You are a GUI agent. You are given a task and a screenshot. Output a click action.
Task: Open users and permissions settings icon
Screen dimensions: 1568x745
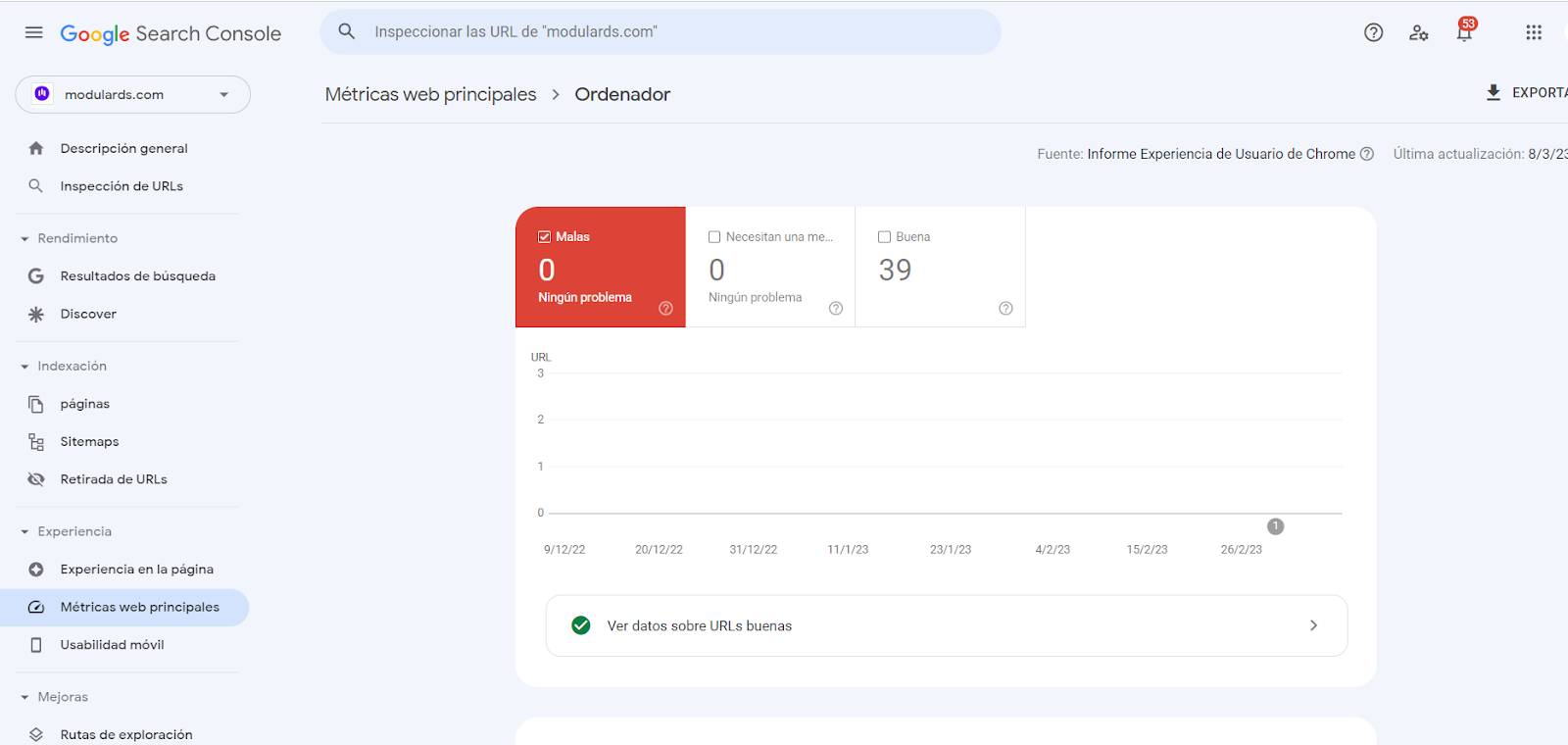(x=1418, y=32)
